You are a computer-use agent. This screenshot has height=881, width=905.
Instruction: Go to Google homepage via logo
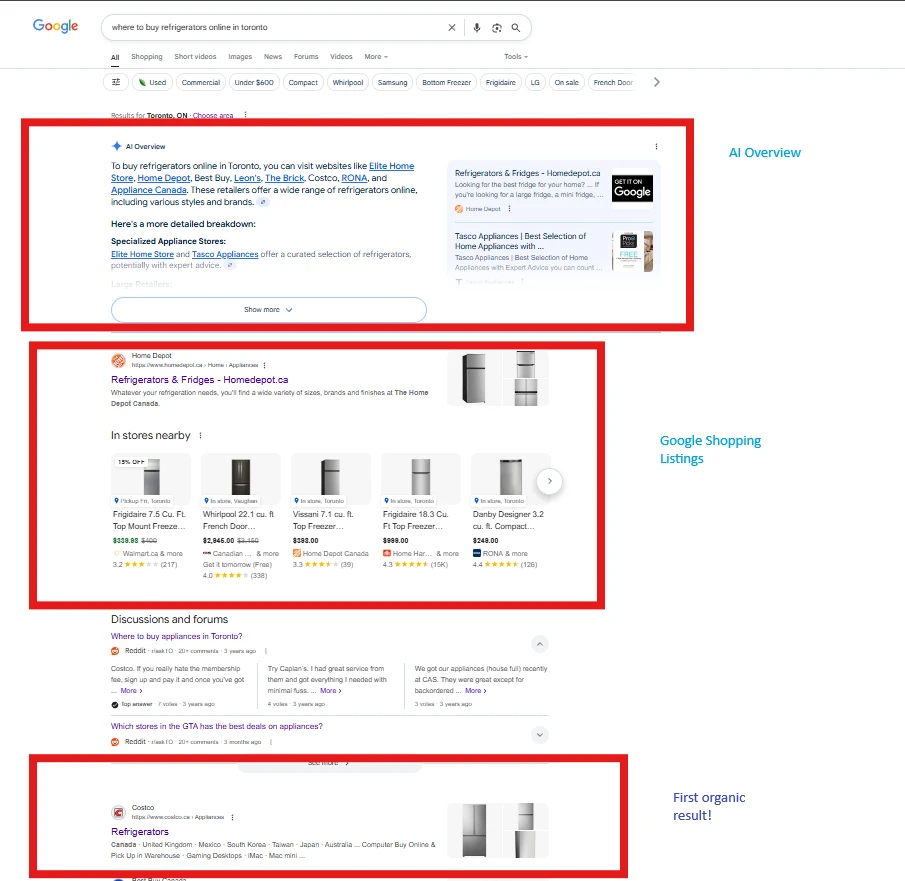tap(55, 26)
